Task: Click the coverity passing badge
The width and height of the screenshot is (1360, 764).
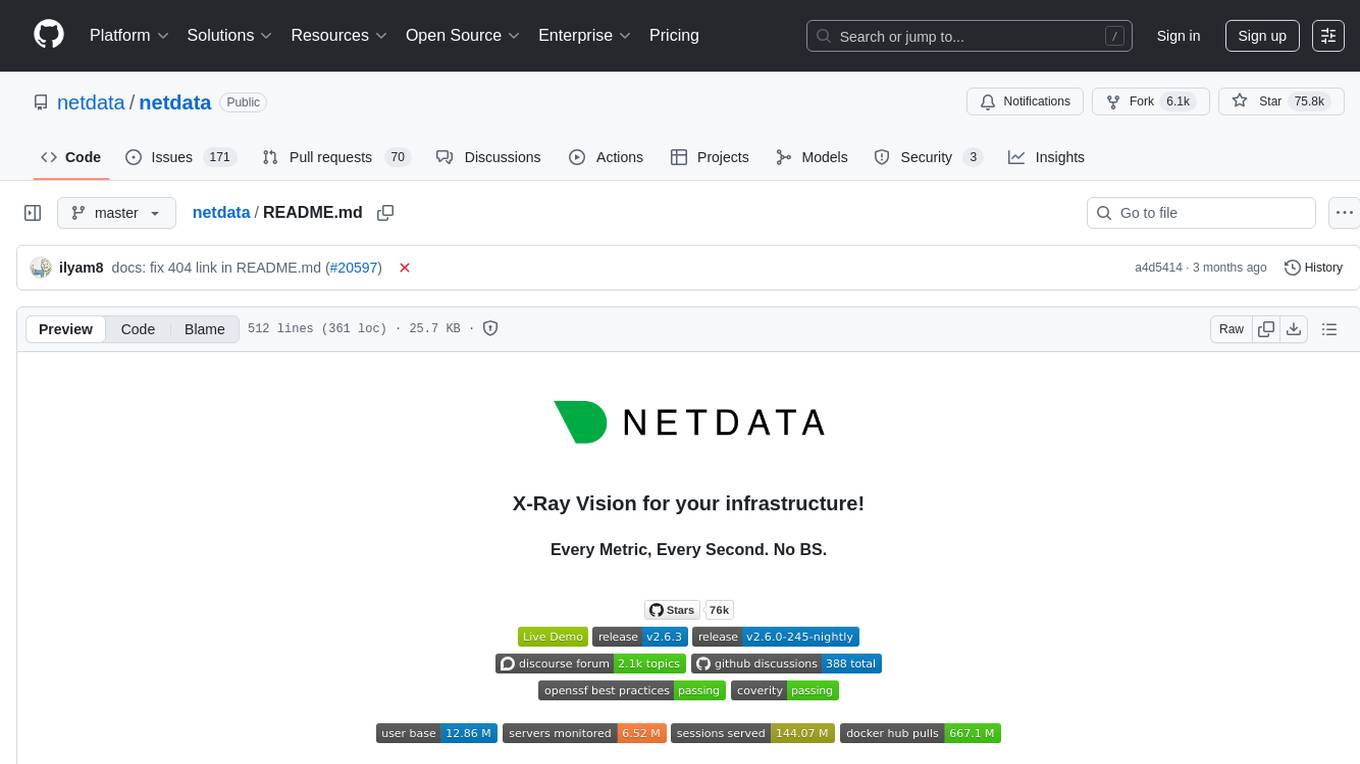Action: click(x=785, y=691)
